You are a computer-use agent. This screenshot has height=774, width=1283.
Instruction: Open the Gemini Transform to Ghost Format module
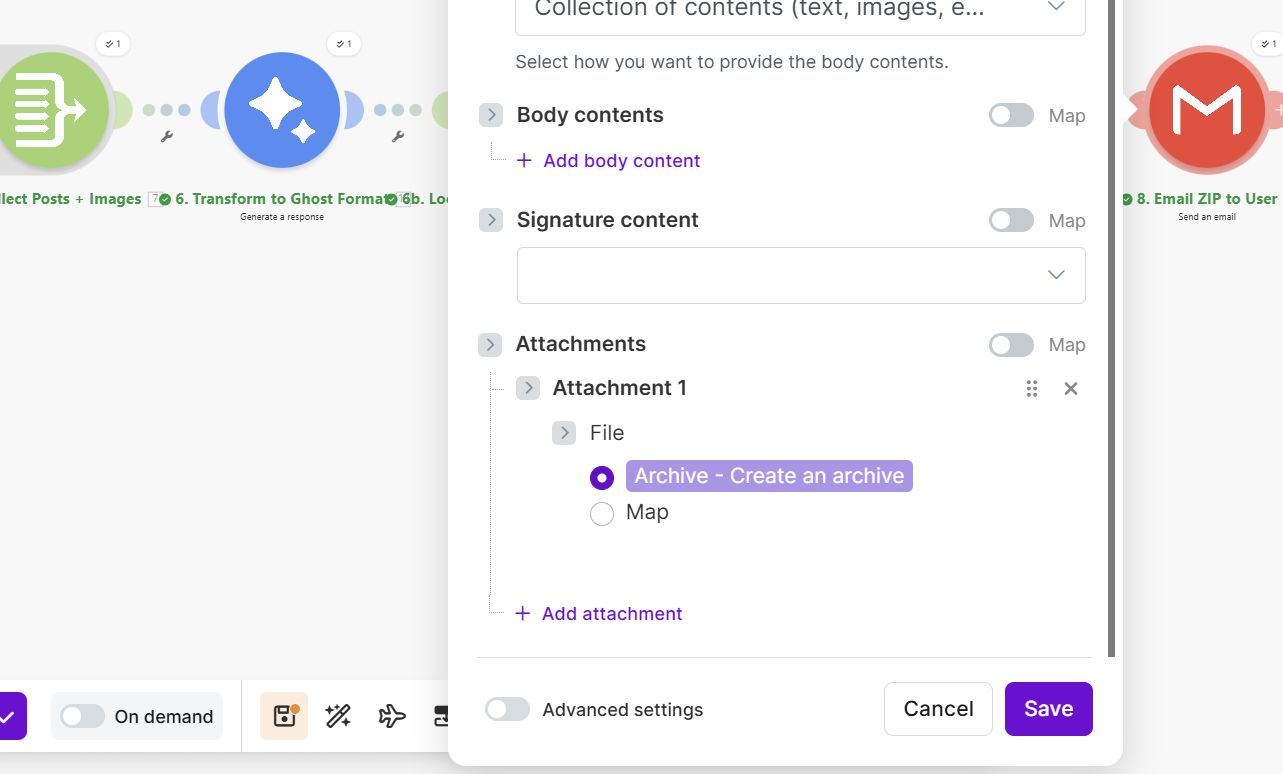click(x=282, y=110)
